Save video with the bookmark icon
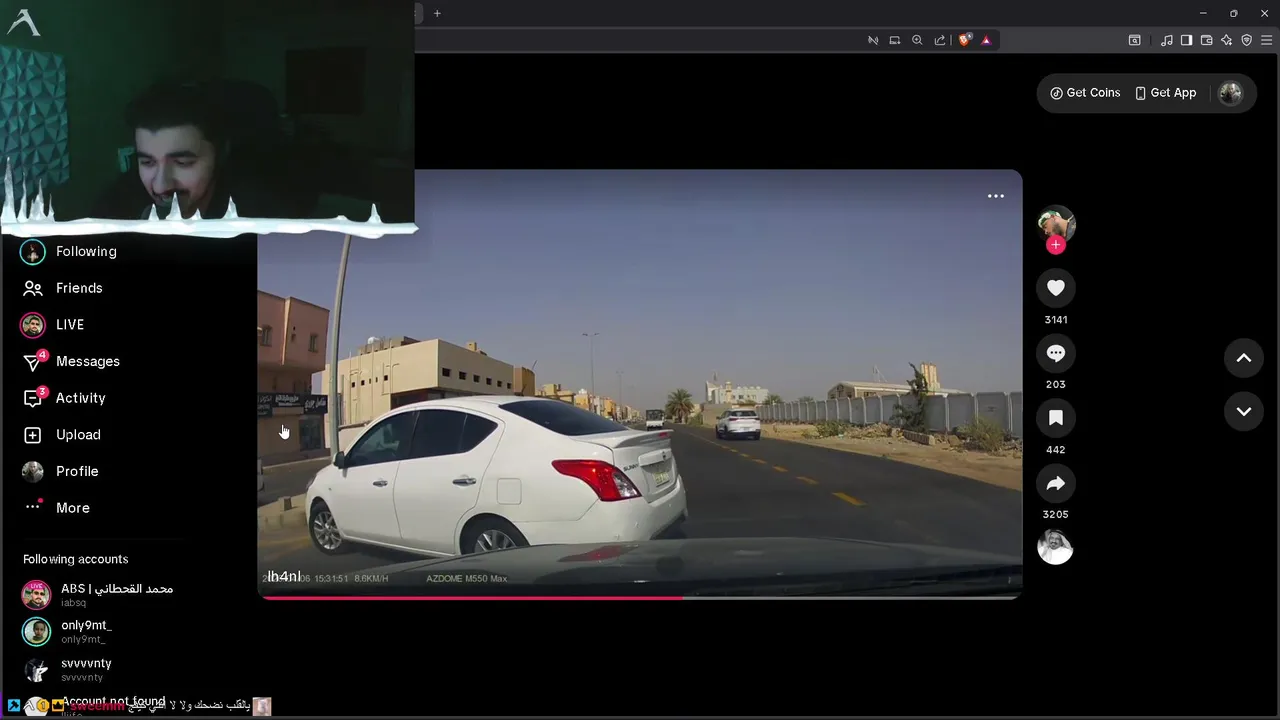The width and height of the screenshot is (1280, 720). 1056,418
